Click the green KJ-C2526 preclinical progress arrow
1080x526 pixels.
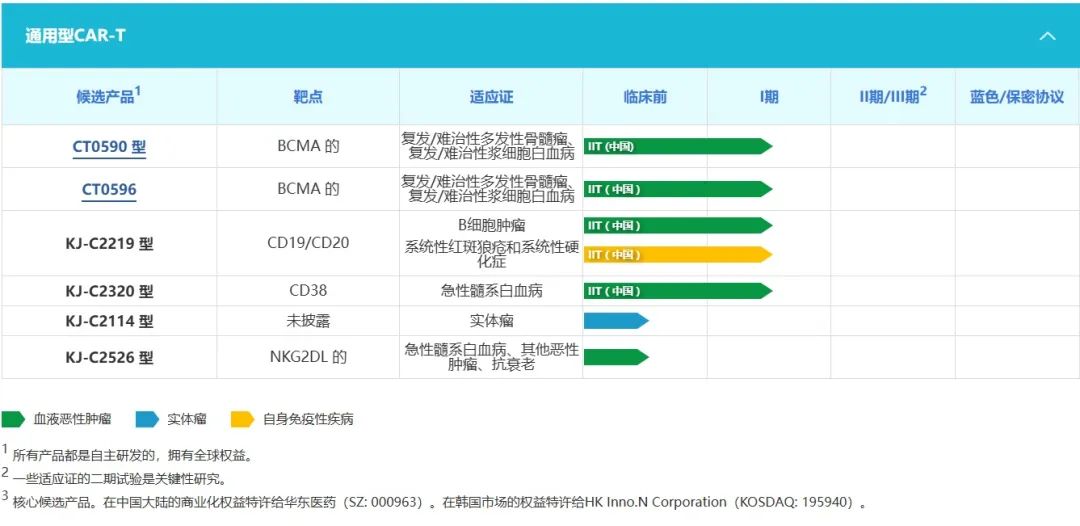point(615,357)
